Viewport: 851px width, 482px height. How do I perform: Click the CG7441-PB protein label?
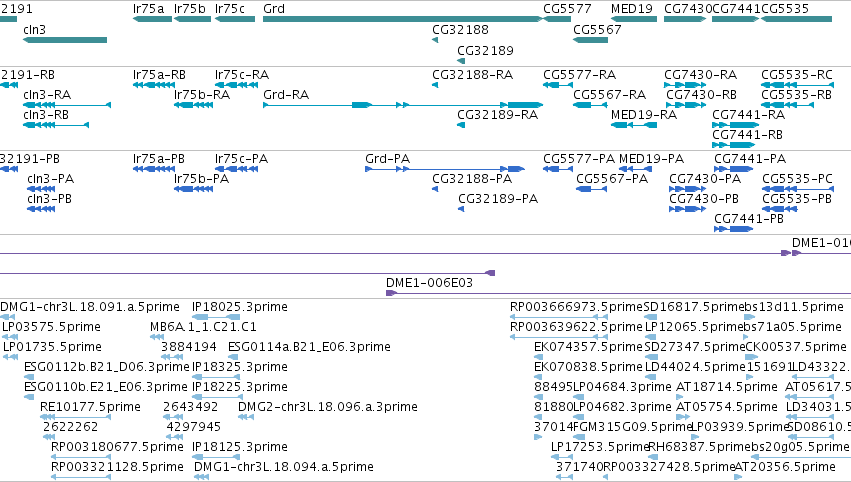(x=749, y=219)
